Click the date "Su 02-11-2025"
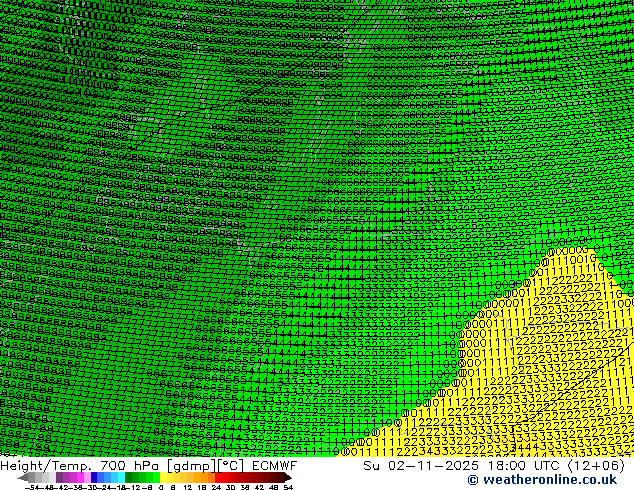The width and height of the screenshot is (634, 490). (421, 466)
